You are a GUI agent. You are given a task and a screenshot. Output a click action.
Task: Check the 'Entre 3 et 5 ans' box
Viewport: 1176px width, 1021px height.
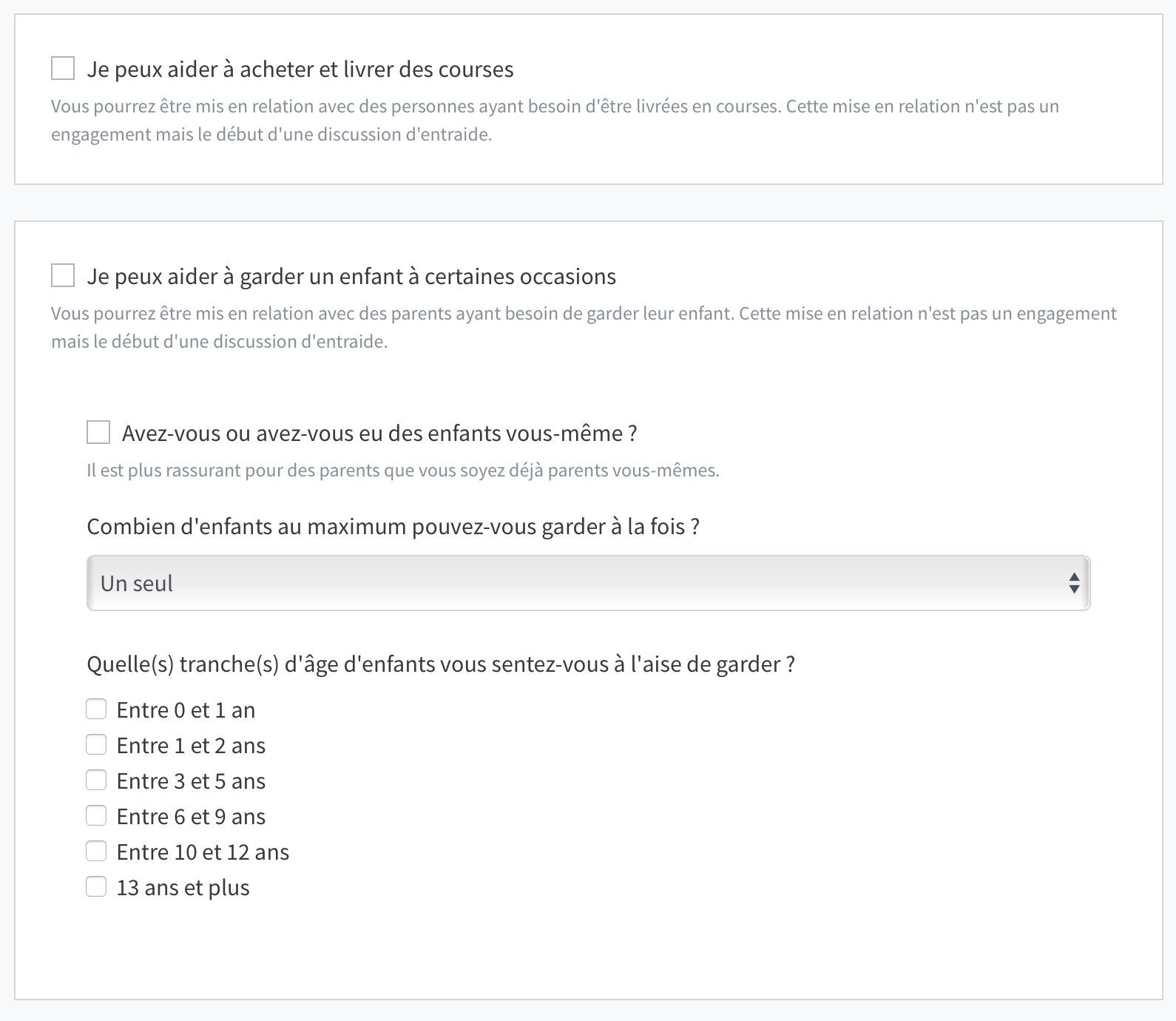click(x=96, y=780)
